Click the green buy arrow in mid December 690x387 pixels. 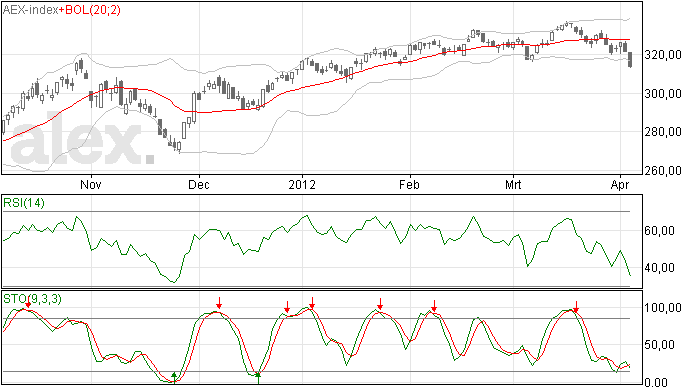pyautogui.click(x=258, y=378)
